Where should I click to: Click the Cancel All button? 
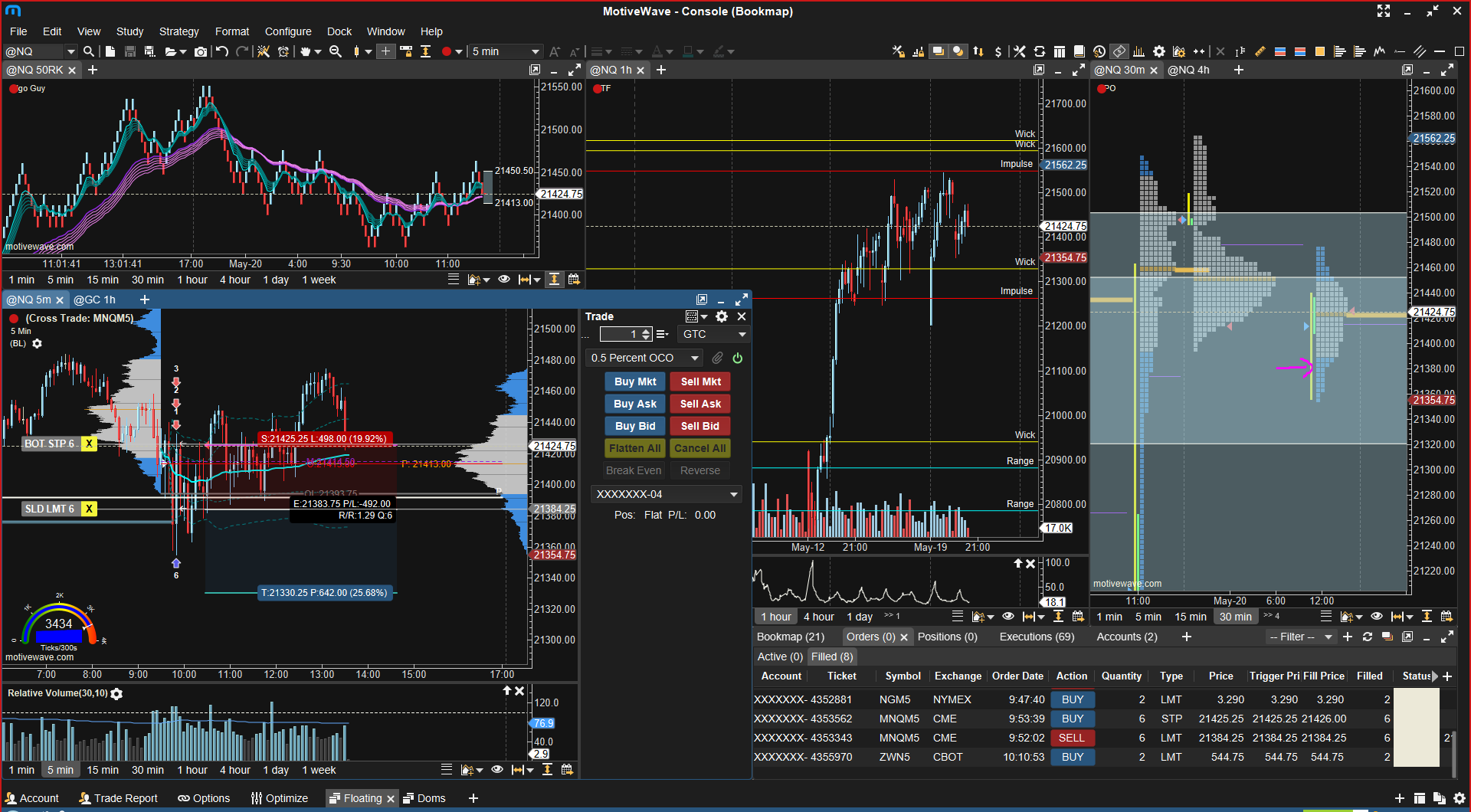click(x=700, y=448)
